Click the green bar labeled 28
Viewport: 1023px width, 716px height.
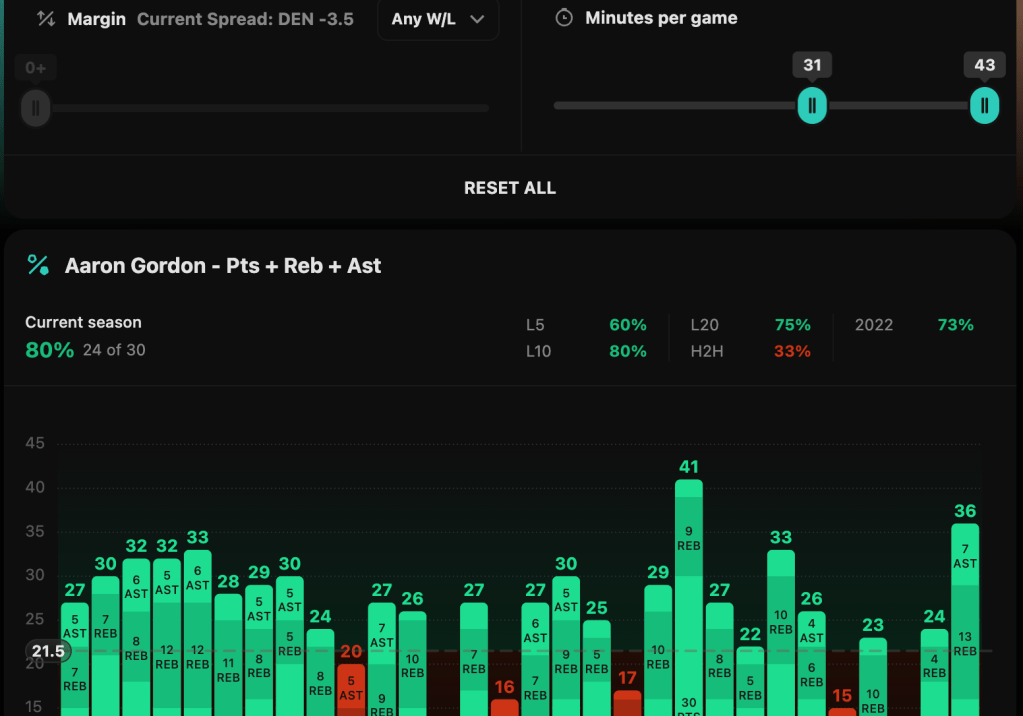(x=228, y=650)
